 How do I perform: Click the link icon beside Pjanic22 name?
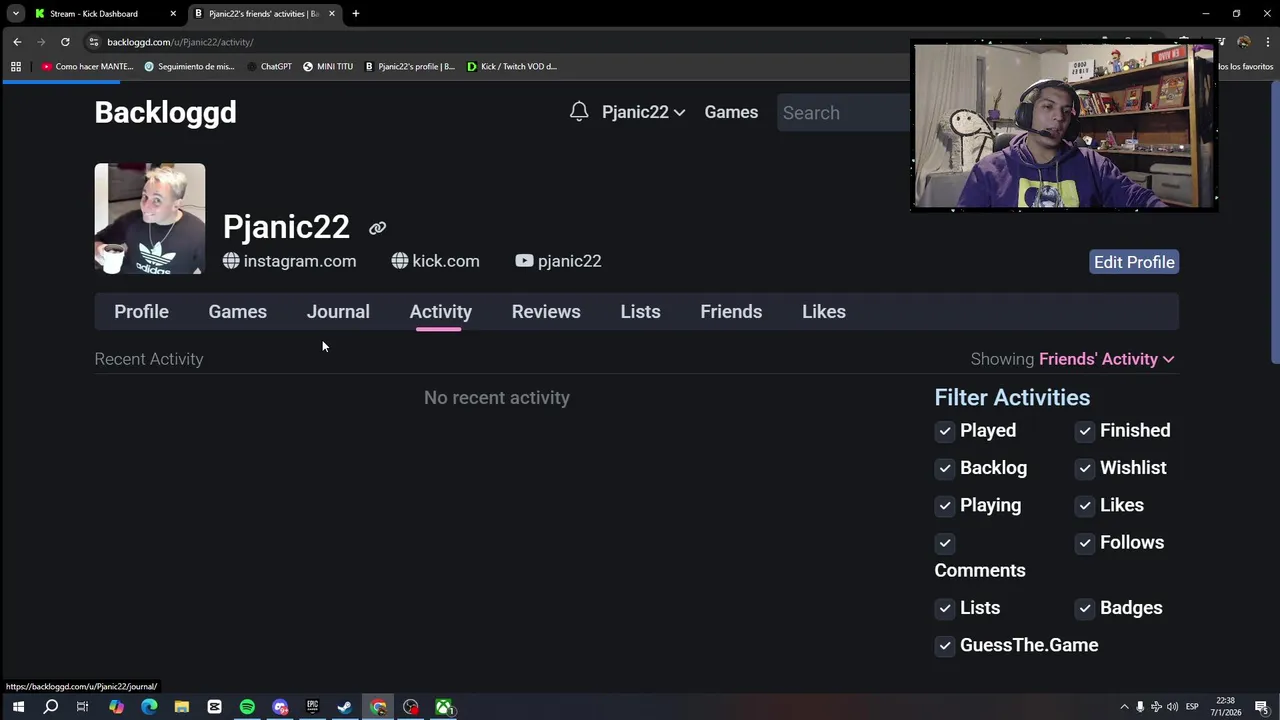pyautogui.click(x=377, y=228)
